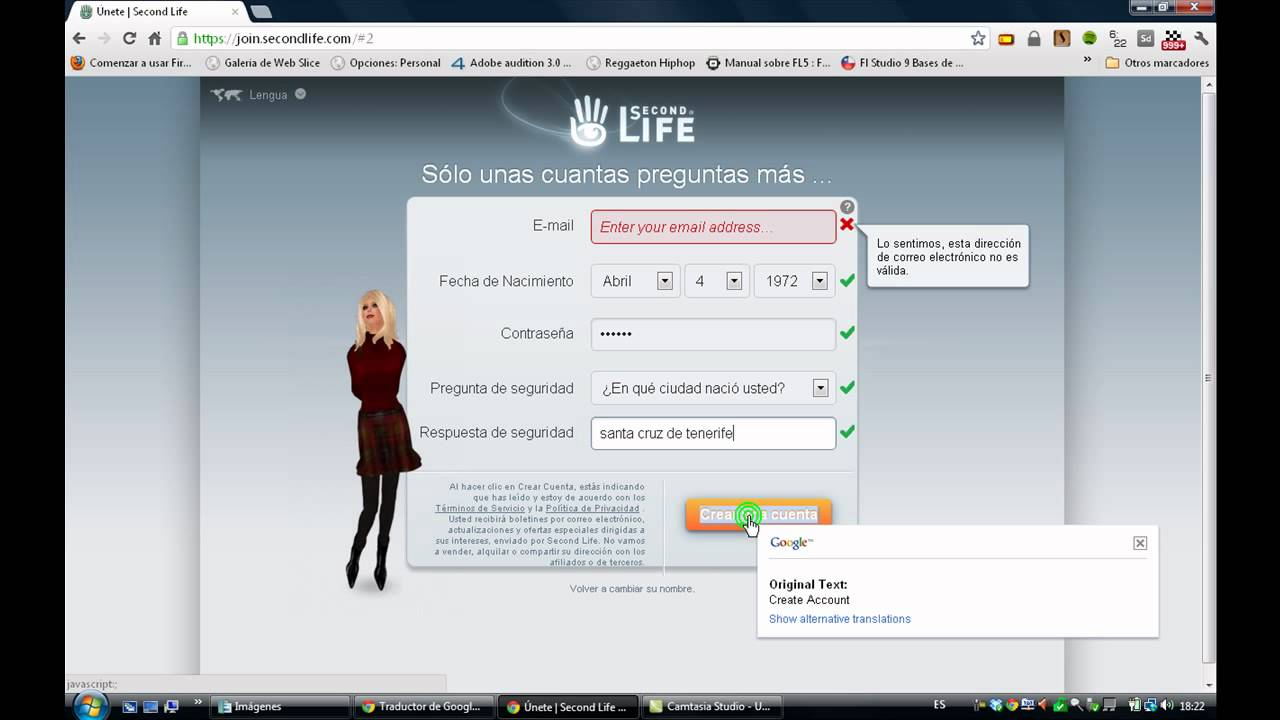
Task: Open the Términos de Servicio link
Action: pos(480,509)
